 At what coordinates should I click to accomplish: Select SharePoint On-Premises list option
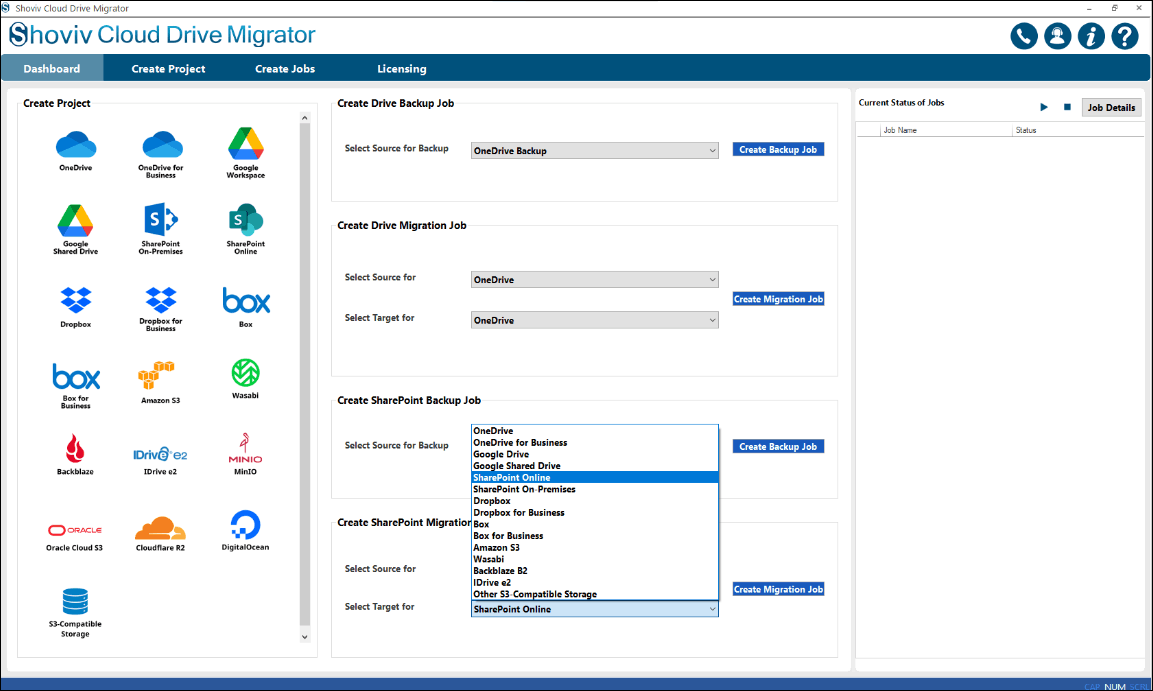594,489
